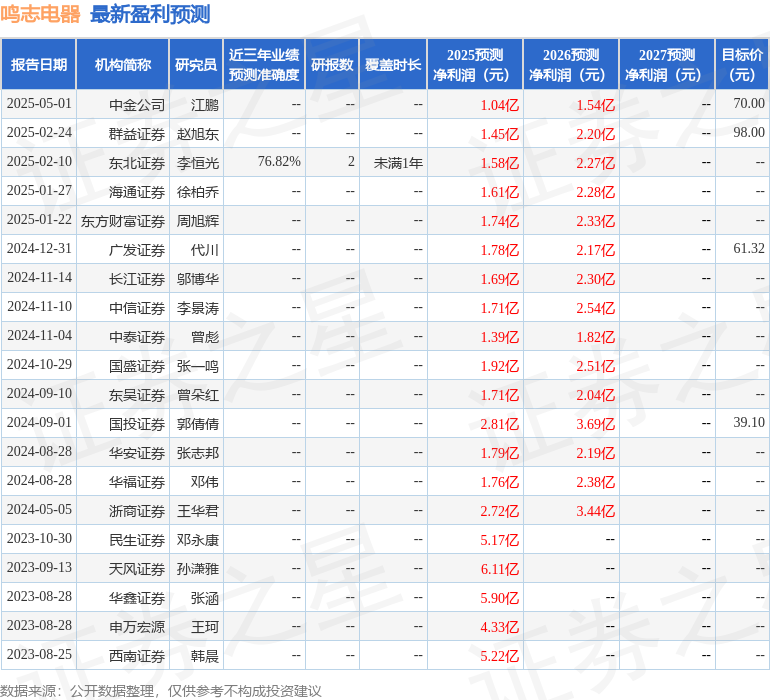The width and height of the screenshot is (770, 700).
Task: Click the 2025 forecast 6.11亿
Action: click(499, 568)
